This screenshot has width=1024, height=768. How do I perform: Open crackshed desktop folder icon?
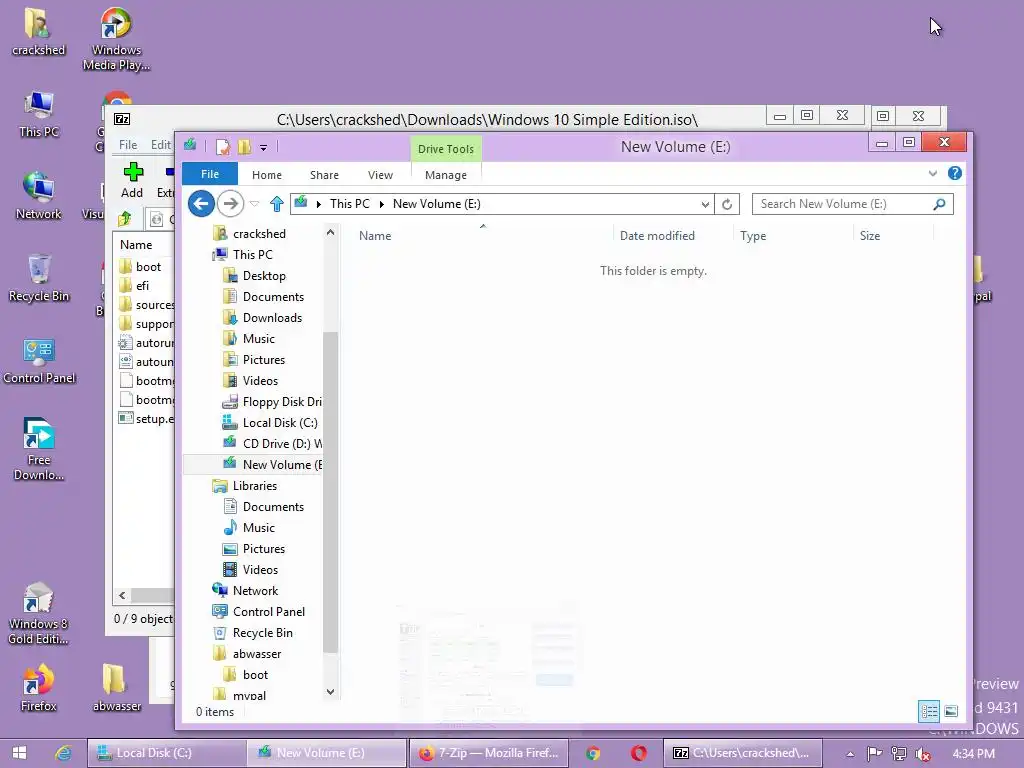39,31
